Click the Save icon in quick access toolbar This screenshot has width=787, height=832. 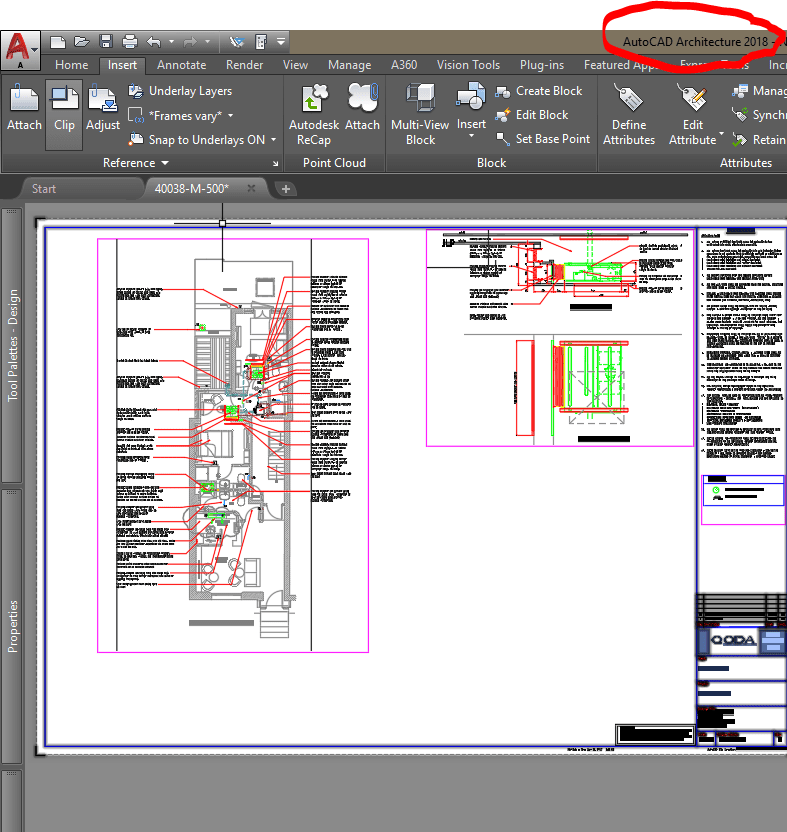coord(106,42)
